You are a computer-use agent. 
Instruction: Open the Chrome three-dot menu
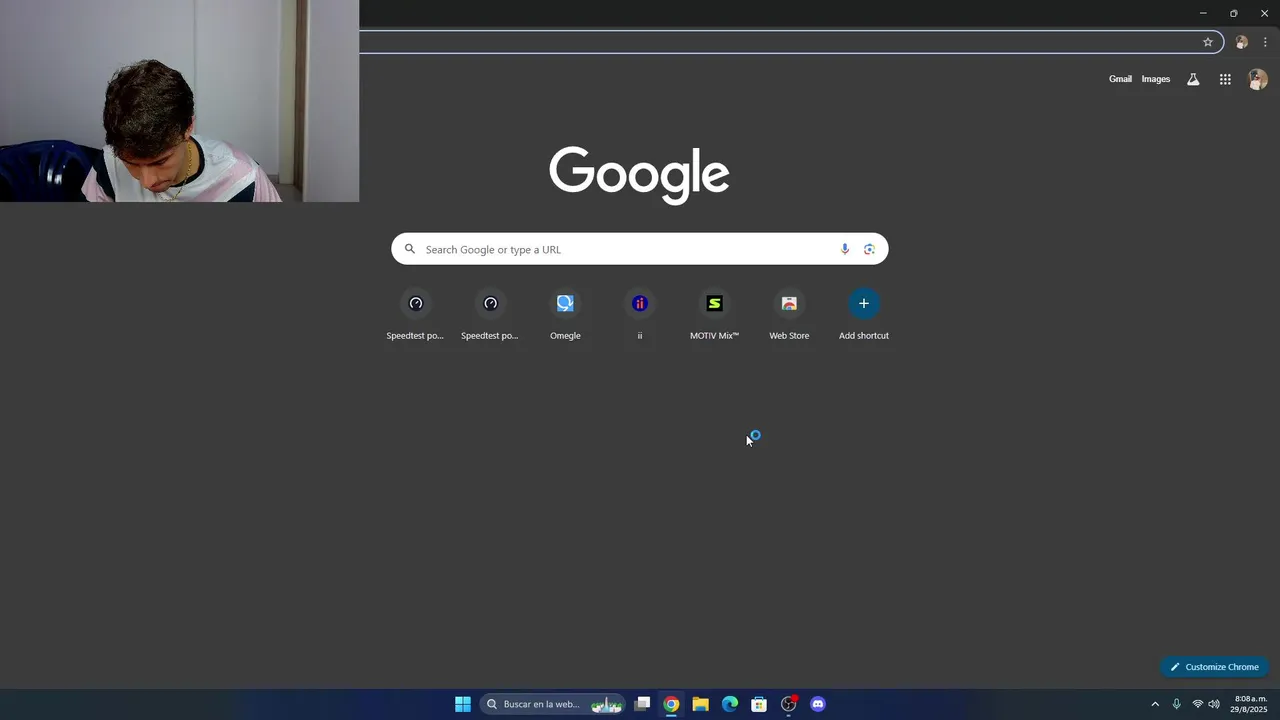(1265, 42)
